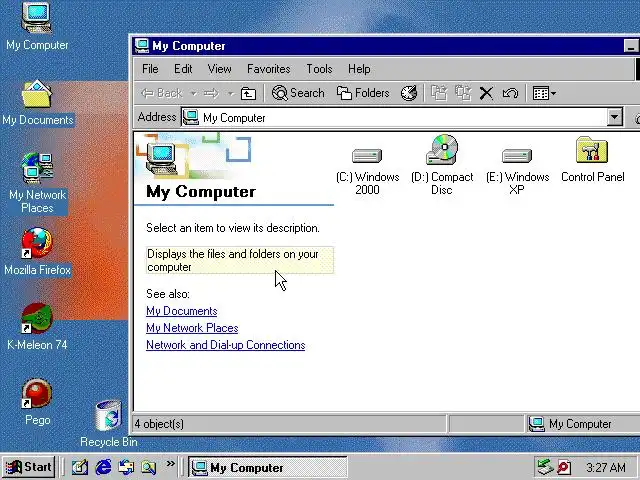Click the Back toolbar button
Viewport: 640px width, 480px height.
162,93
